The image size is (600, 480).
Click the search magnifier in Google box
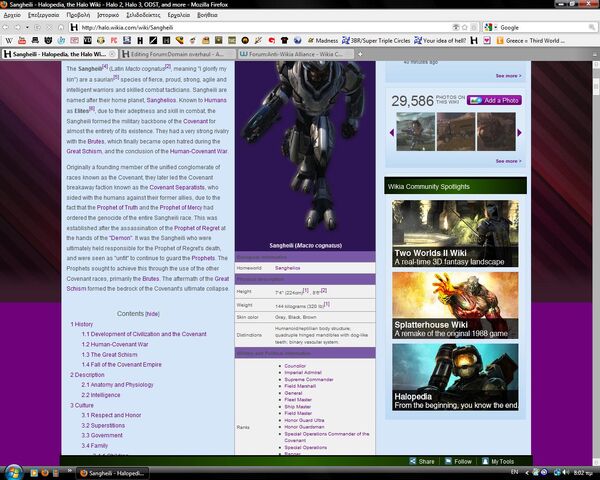coord(592,27)
